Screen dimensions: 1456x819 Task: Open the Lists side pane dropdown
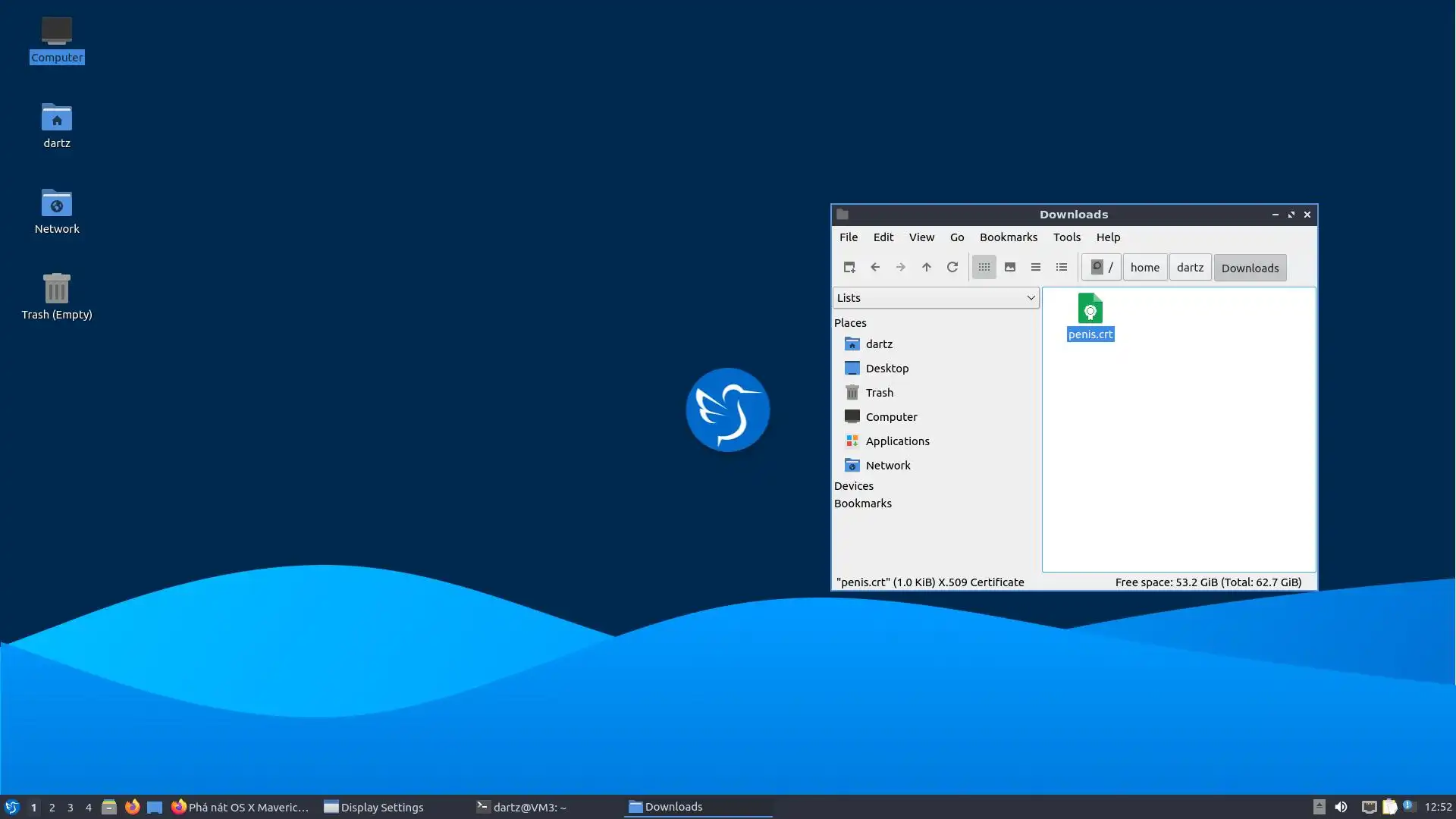pyautogui.click(x=936, y=298)
